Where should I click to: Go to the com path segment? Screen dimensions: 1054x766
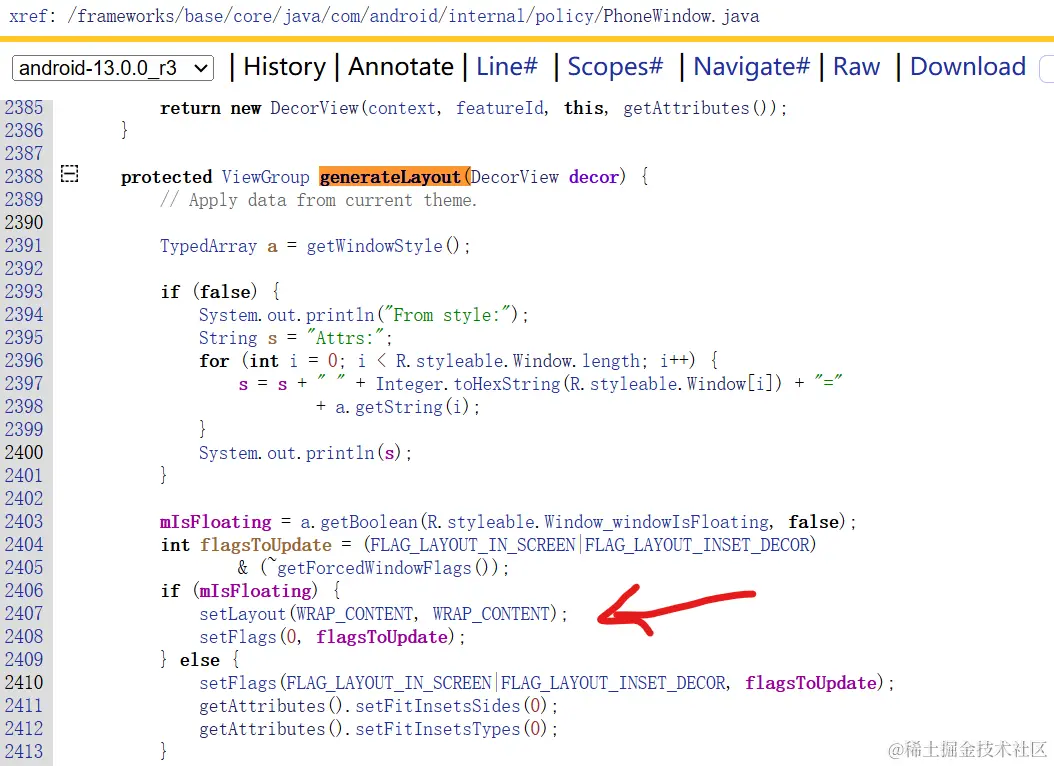tap(346, 15)
